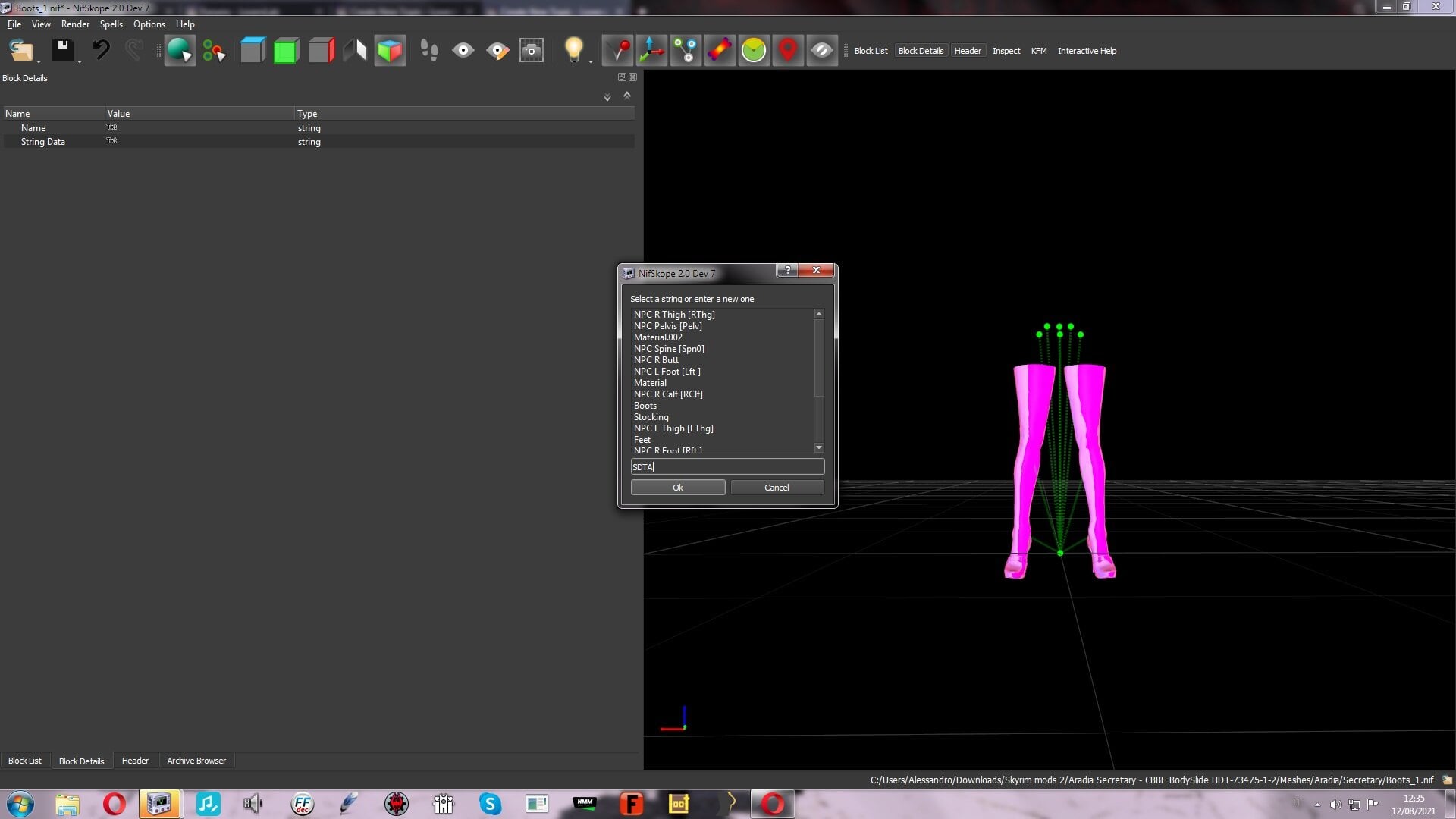Toggle visibility with the eye icon
Image resolution: width=1456 pixels, height=819 pixels.
pos(463,50)
